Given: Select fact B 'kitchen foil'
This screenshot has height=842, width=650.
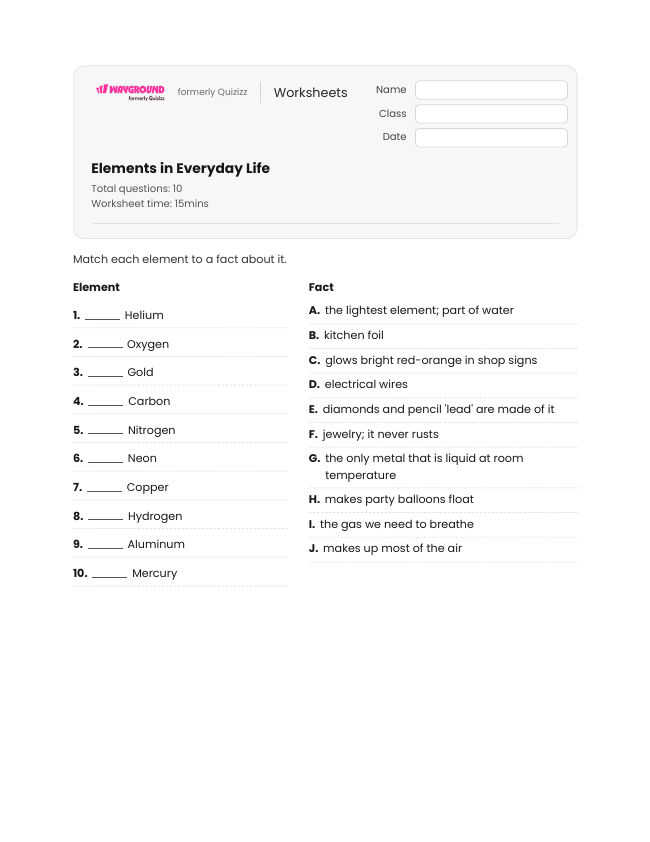Looking at the screenshot, I should pyautogui.click(x=443, y=336).
